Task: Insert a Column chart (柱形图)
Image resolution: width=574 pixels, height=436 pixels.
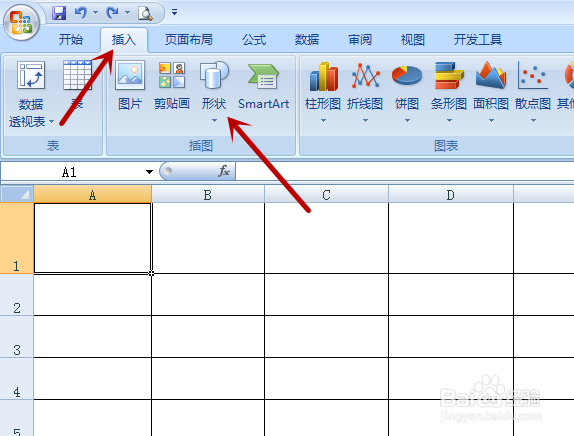Action: [x=323, y=92]
